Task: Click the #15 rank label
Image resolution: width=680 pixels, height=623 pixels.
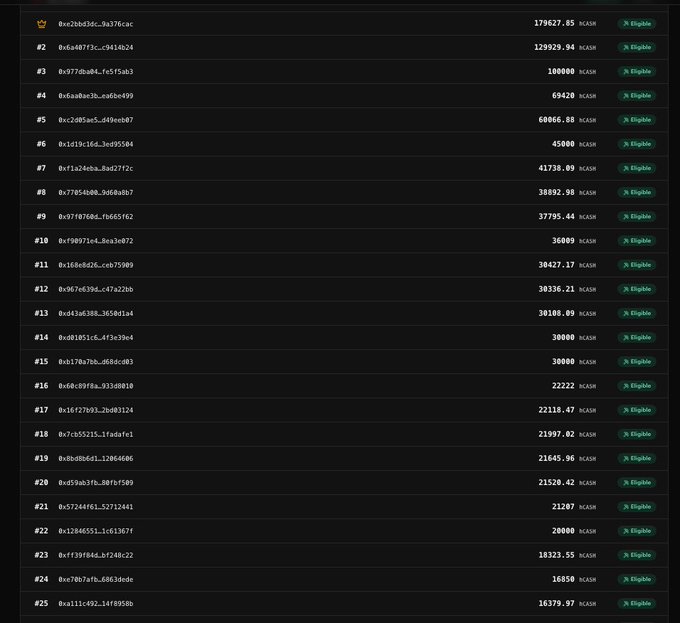Action: (x=41, y=362)
